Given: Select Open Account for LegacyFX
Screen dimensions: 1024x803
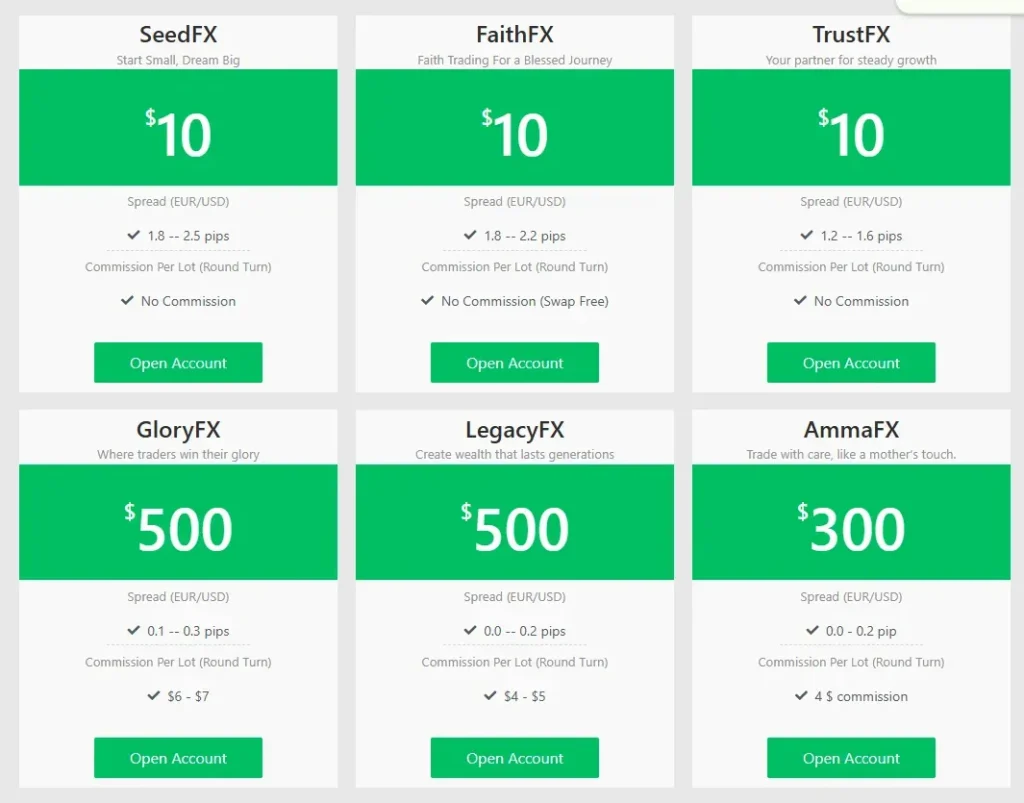Looking at the screenshot, I should 514,758.
